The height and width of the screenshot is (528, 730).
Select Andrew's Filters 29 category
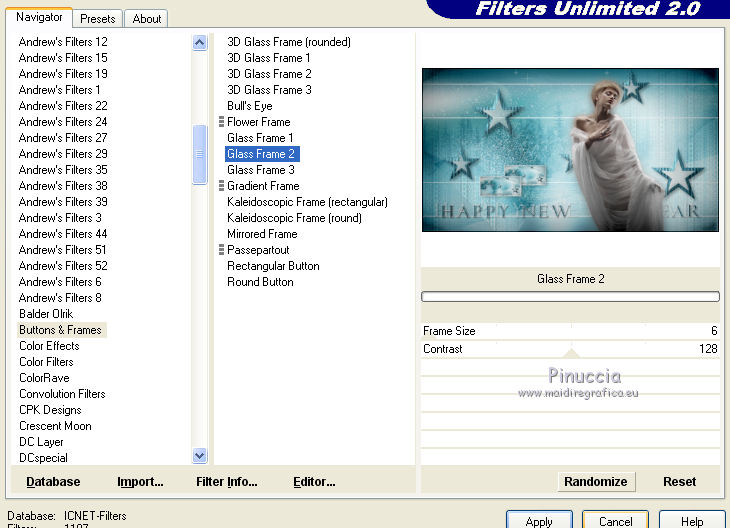(x=63, y=154)
